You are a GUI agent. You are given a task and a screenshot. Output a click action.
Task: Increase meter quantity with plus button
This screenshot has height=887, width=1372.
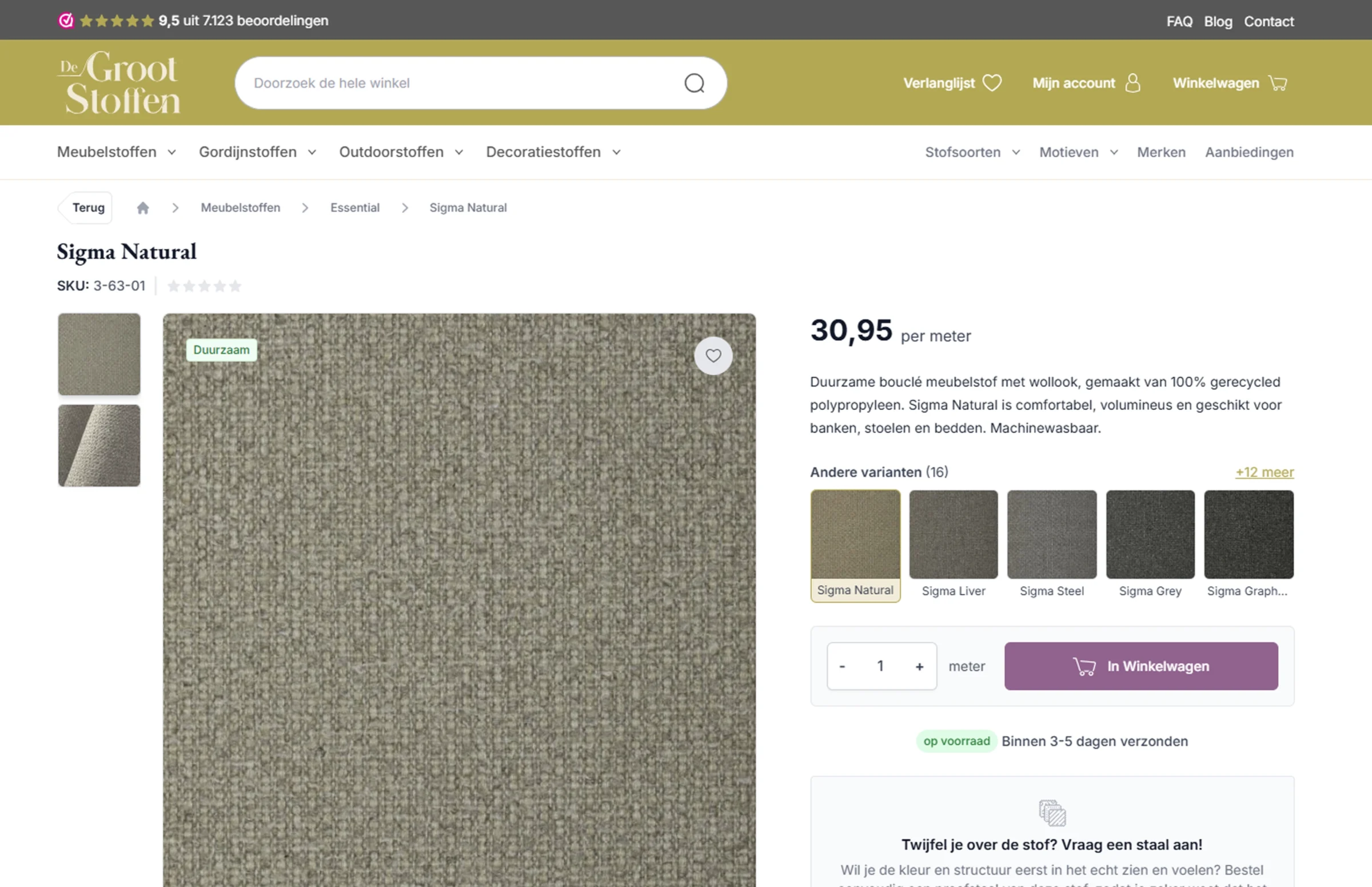click(919, 666)
